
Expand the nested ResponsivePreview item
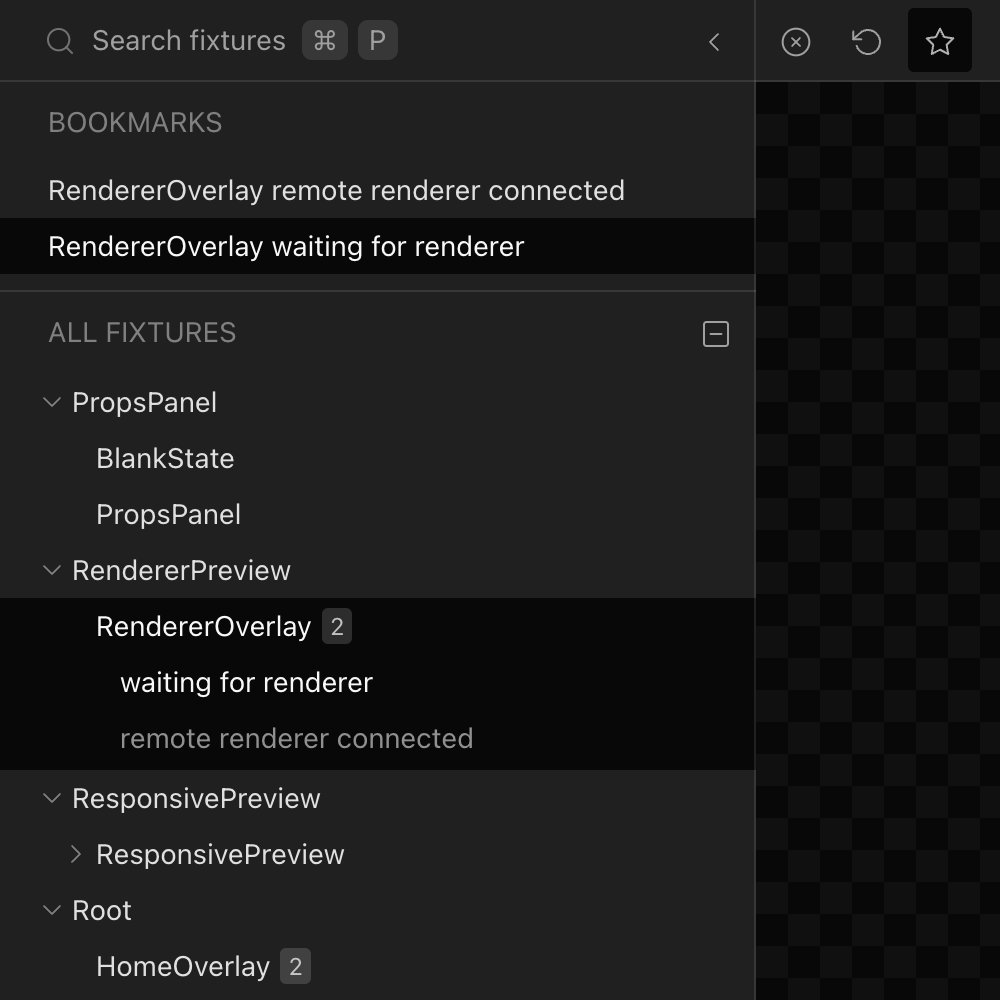point(76,855)
